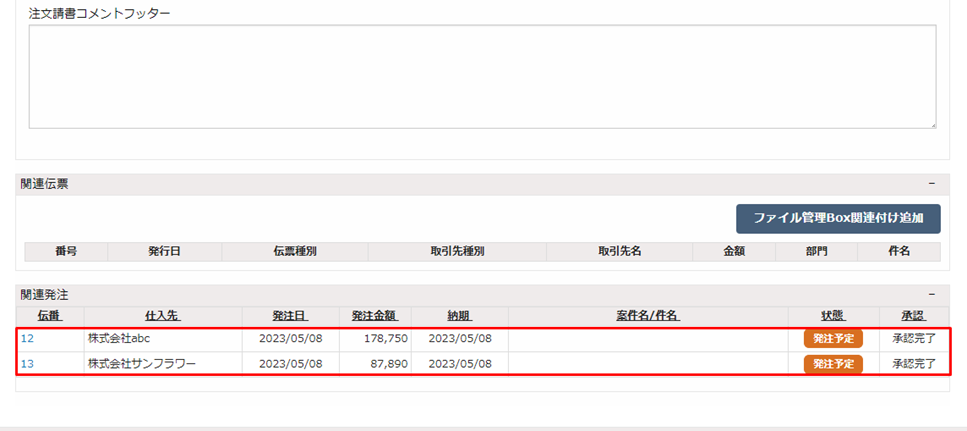
Task: Sort by 伝番 column header
Action: pyautogui.click(x=49, y=316)
